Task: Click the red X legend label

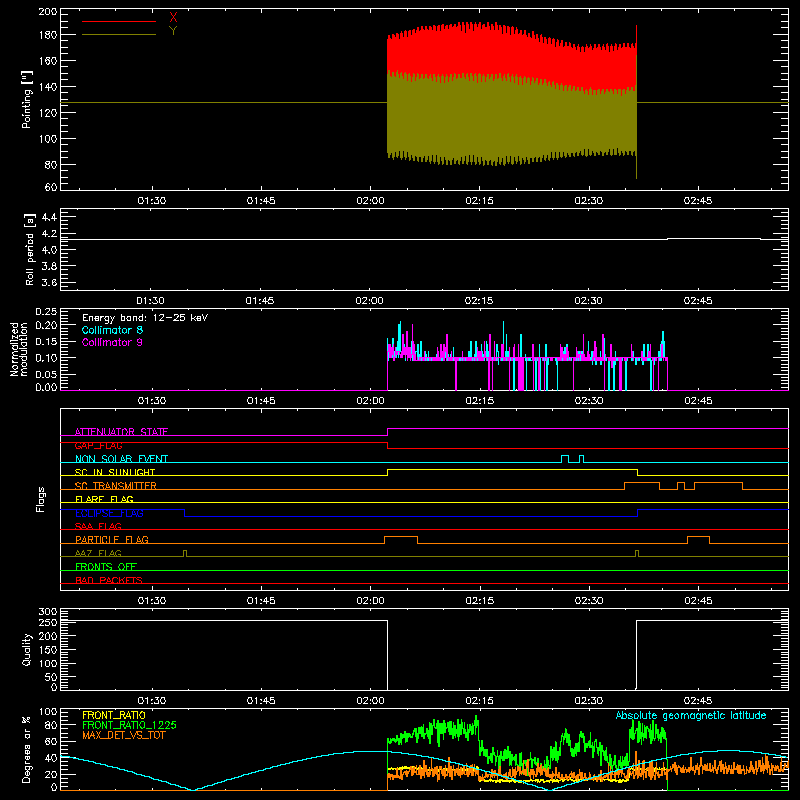Action: point(173,17)
